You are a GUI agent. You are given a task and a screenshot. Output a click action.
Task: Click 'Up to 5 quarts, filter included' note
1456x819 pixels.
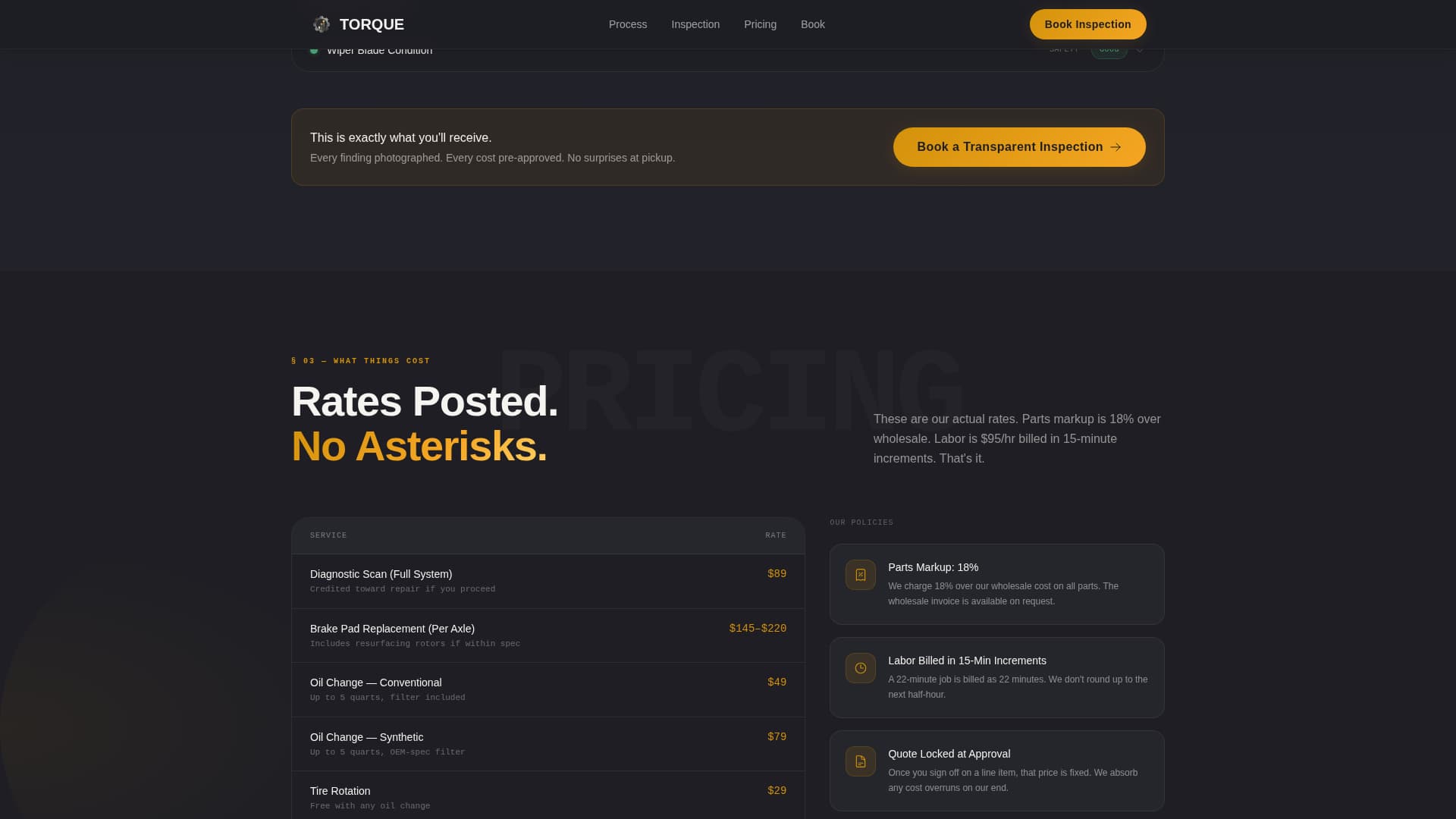388,698
